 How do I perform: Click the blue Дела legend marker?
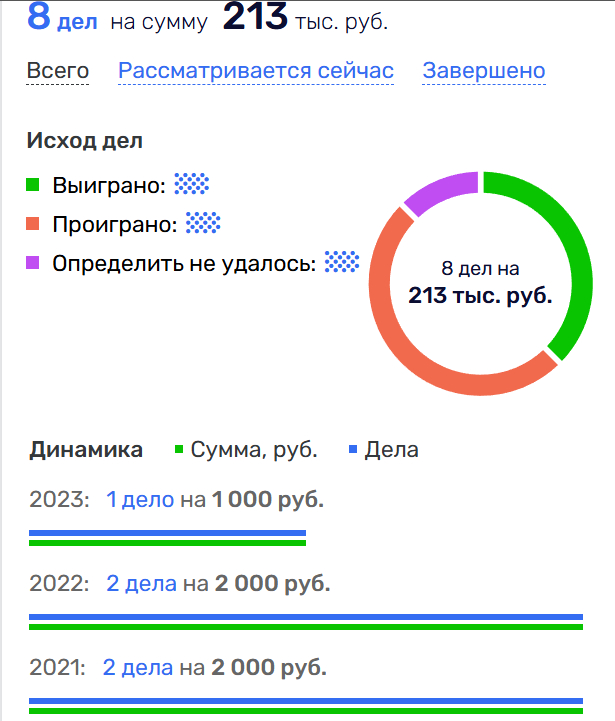(354, 450)
